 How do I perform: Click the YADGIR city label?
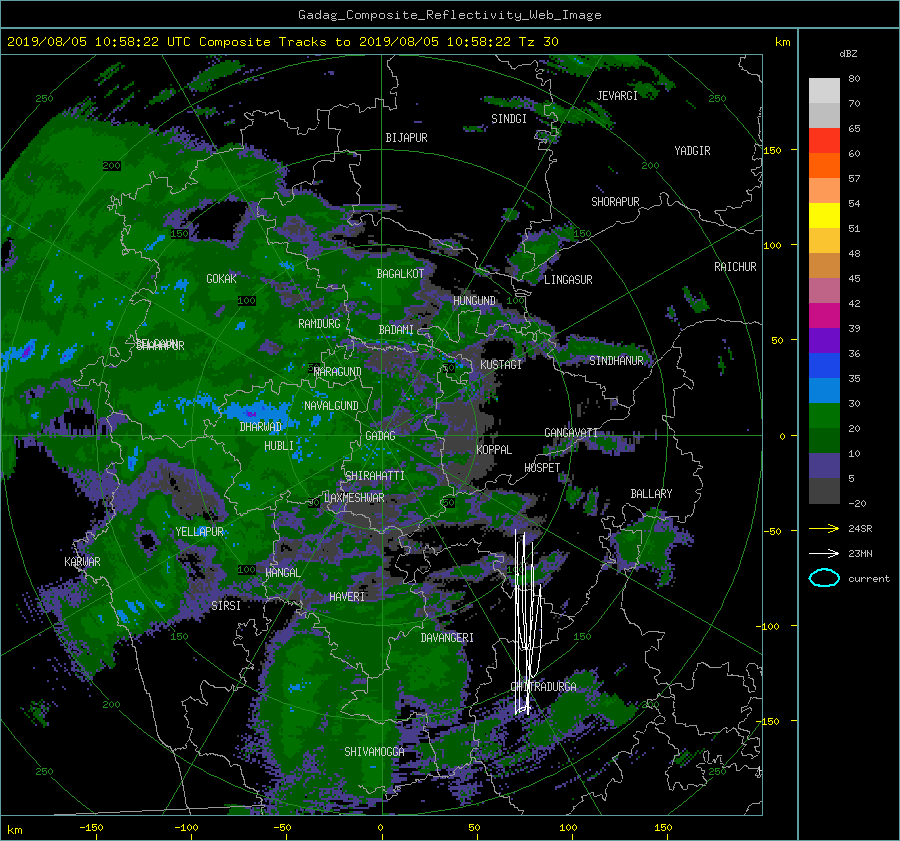(x=692, y=151)
